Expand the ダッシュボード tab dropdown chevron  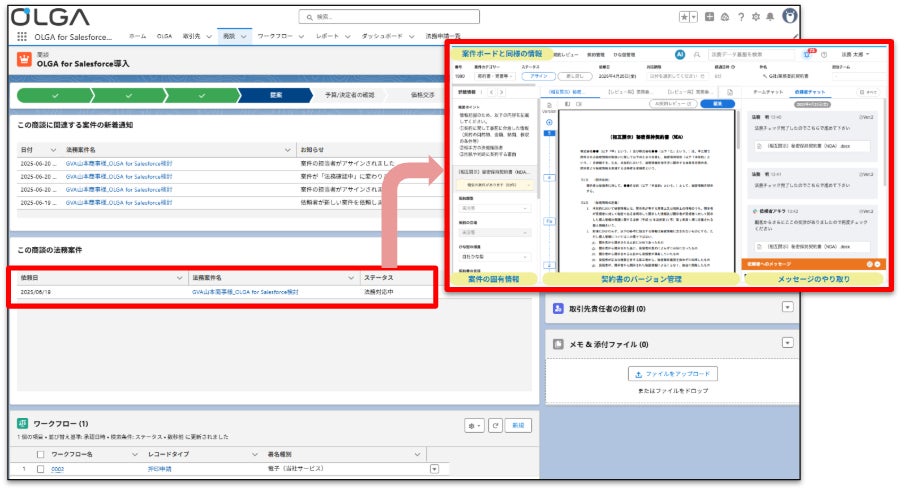pos(412,36)
